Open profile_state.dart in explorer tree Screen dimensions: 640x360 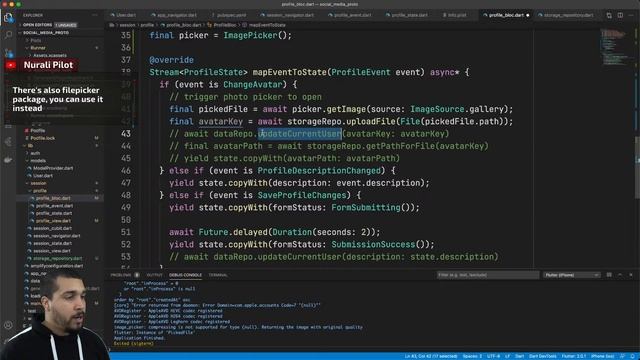[54, 213]
